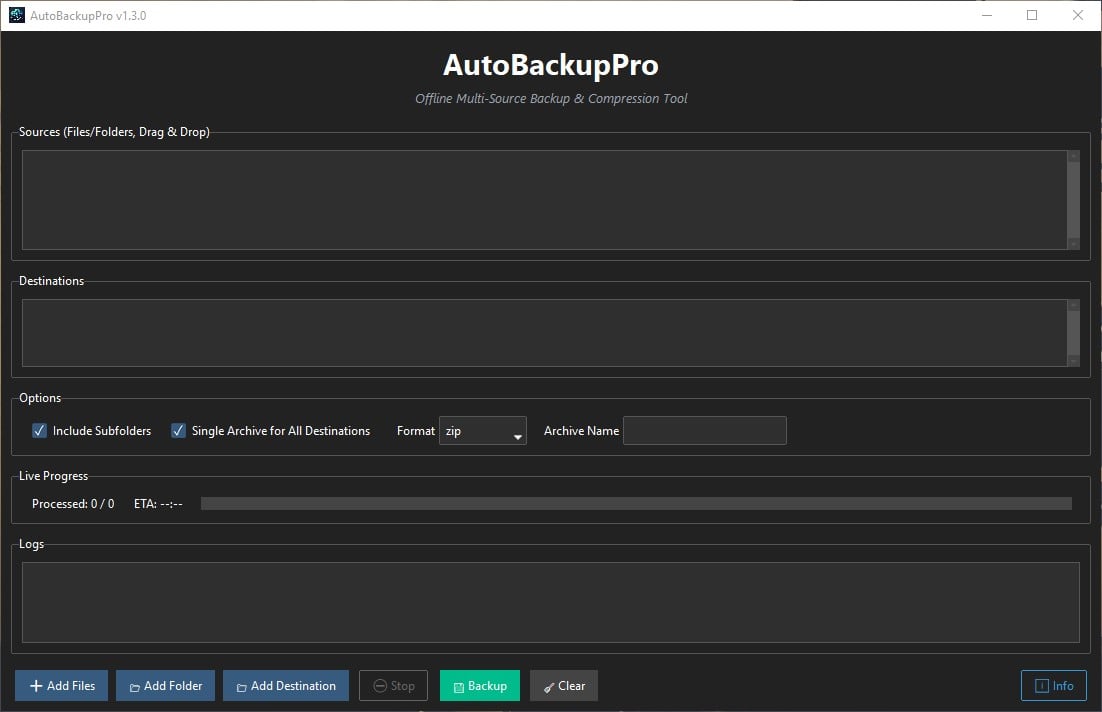Click the Clear button to reset lists

click(x=563, y=686)
